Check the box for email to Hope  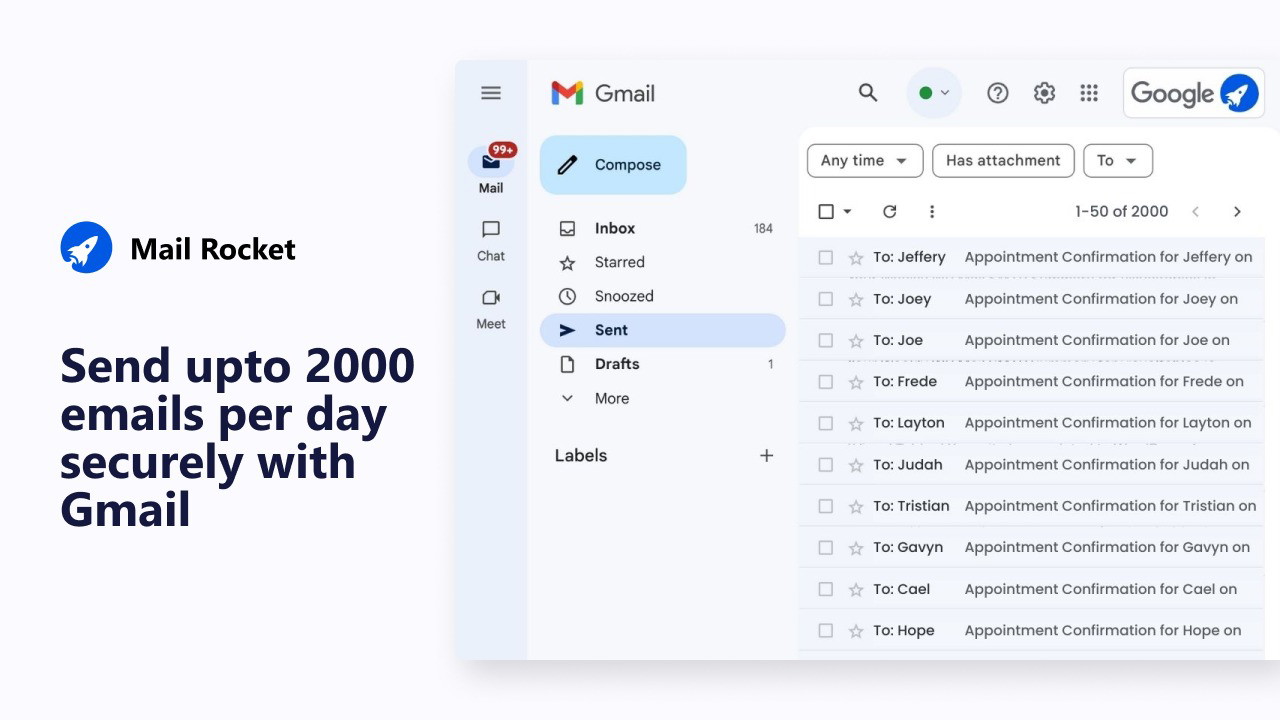(x=826, y=631)
